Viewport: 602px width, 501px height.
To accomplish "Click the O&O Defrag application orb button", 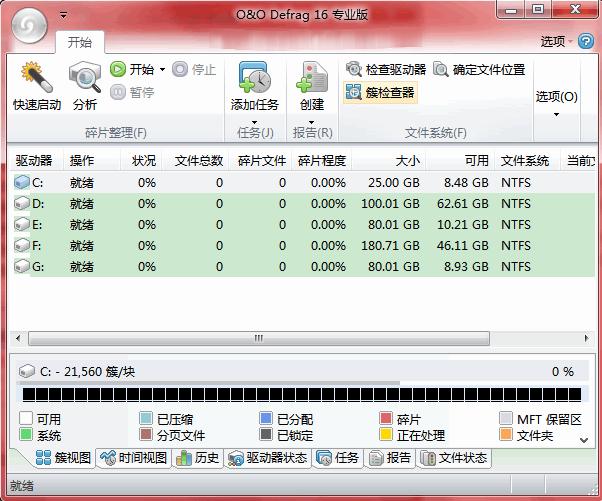I will [29, 26].
